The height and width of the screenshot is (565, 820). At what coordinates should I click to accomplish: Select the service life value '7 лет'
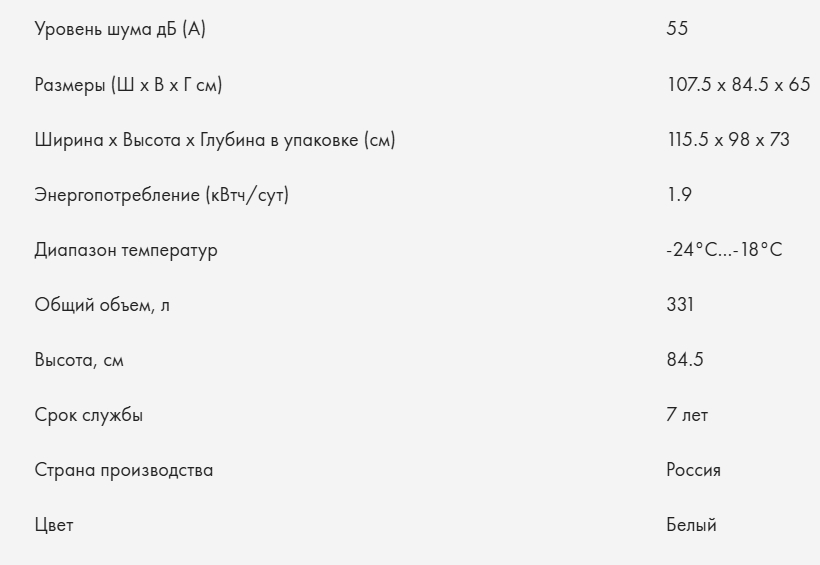click(x=687, y=415)
